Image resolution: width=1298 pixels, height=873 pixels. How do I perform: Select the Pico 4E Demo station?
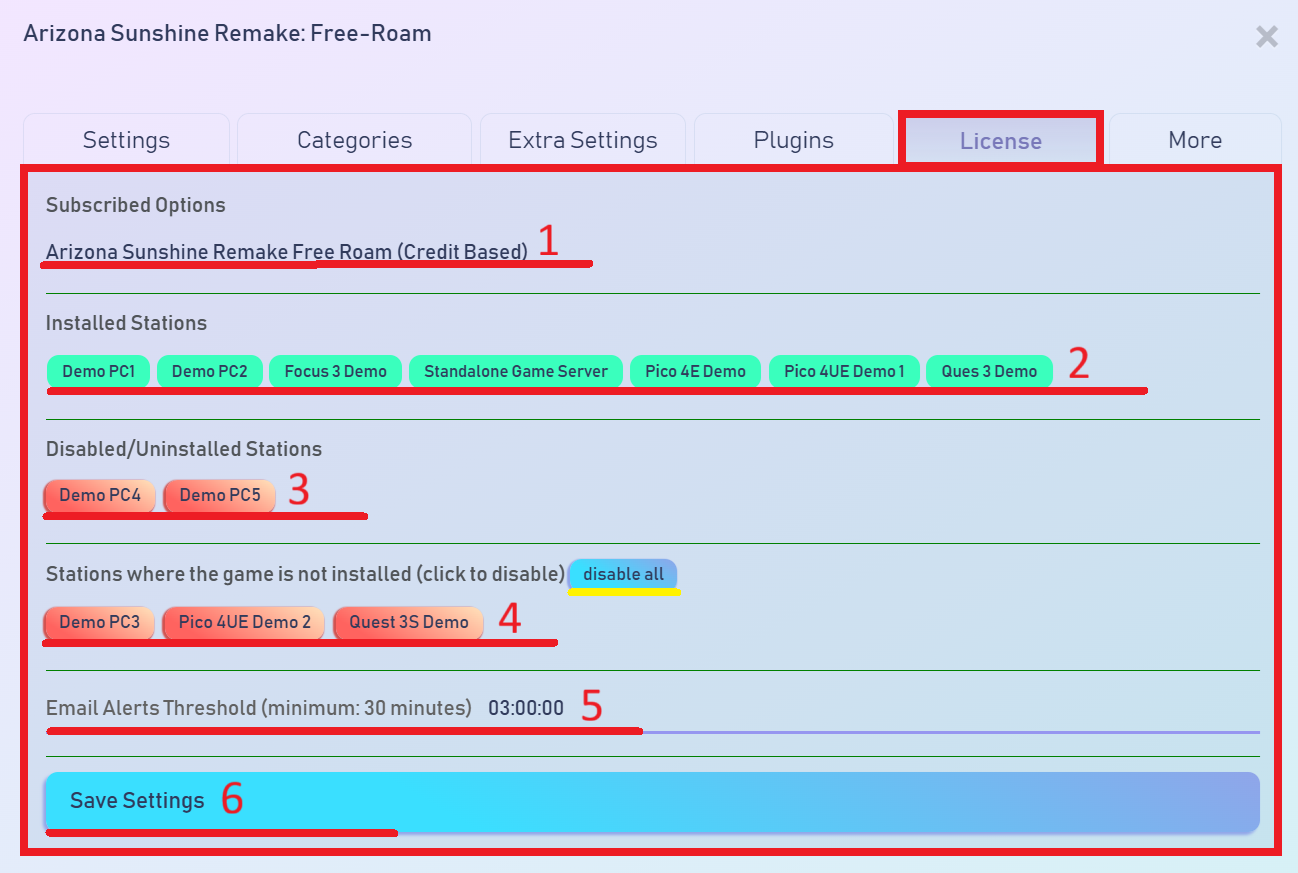(x=695, y=371)
